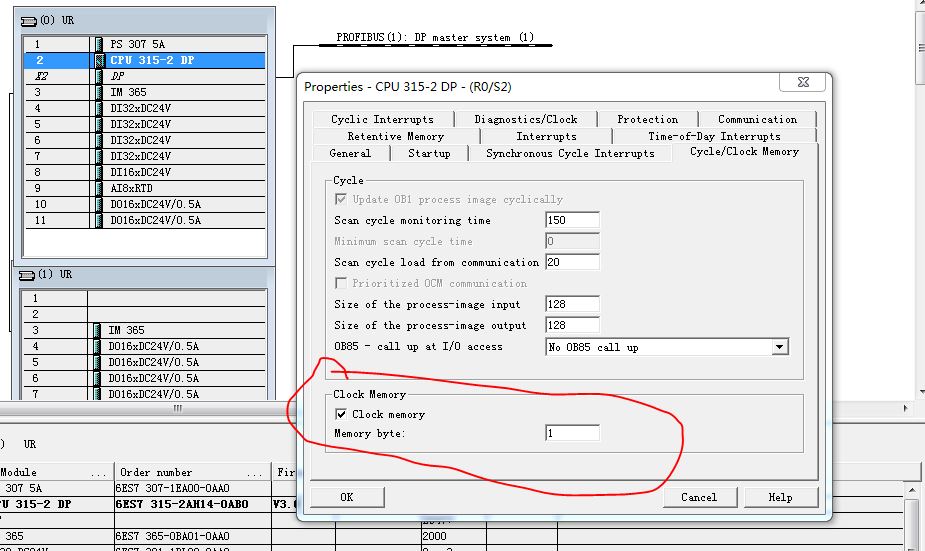Click the right arrow of the horizontal scrollbar
The height and width of the screenshot is (551, 925).
click(x=906, y=408)
